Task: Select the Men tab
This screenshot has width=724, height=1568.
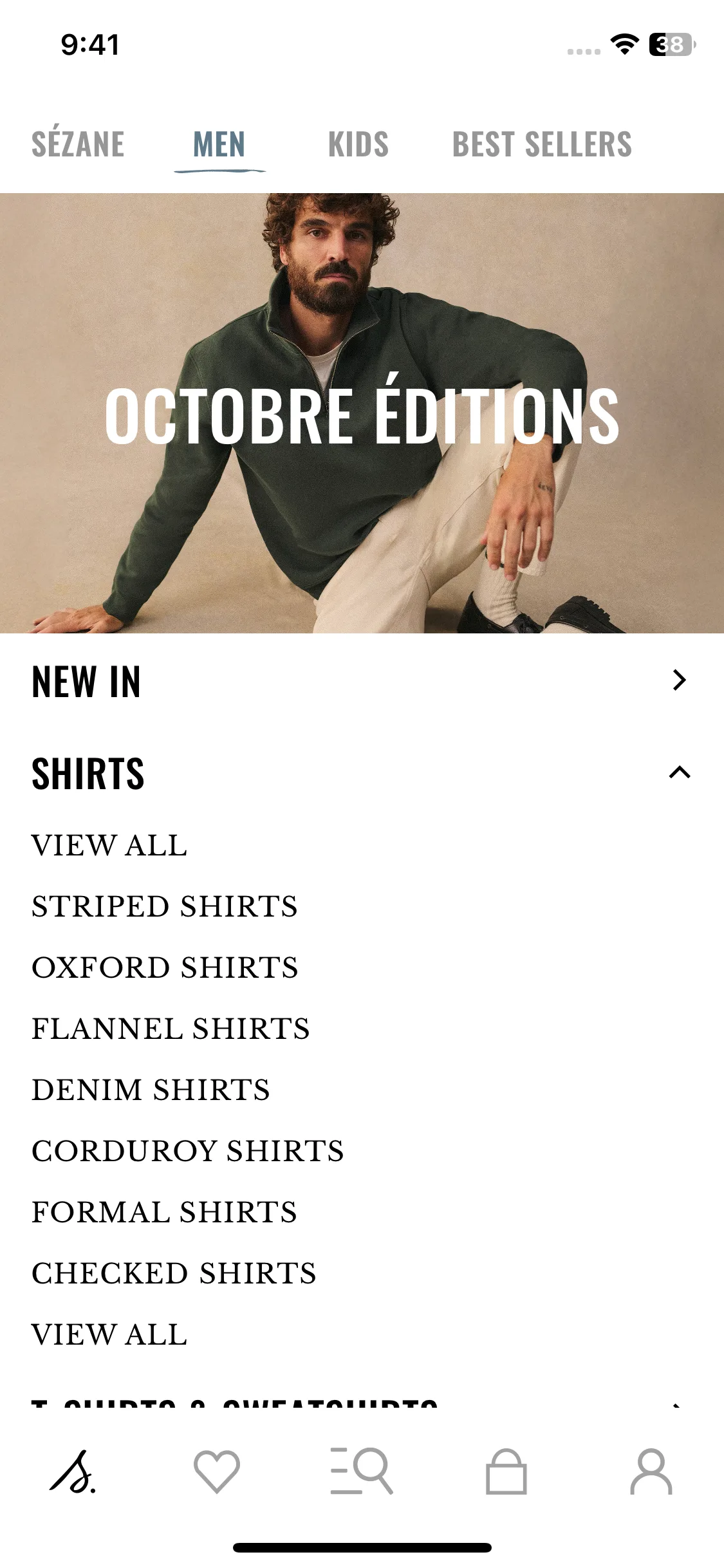Action: click(x=219, y=144)
